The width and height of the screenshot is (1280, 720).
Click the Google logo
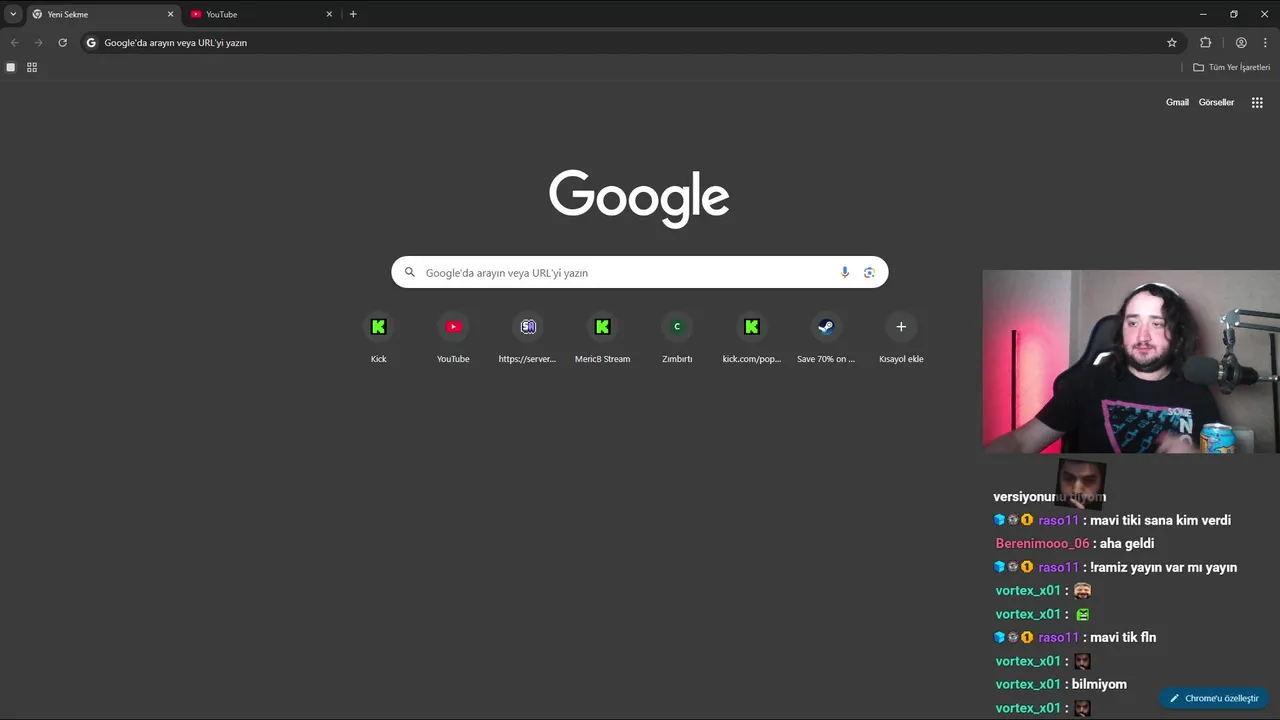pos(639,198)
